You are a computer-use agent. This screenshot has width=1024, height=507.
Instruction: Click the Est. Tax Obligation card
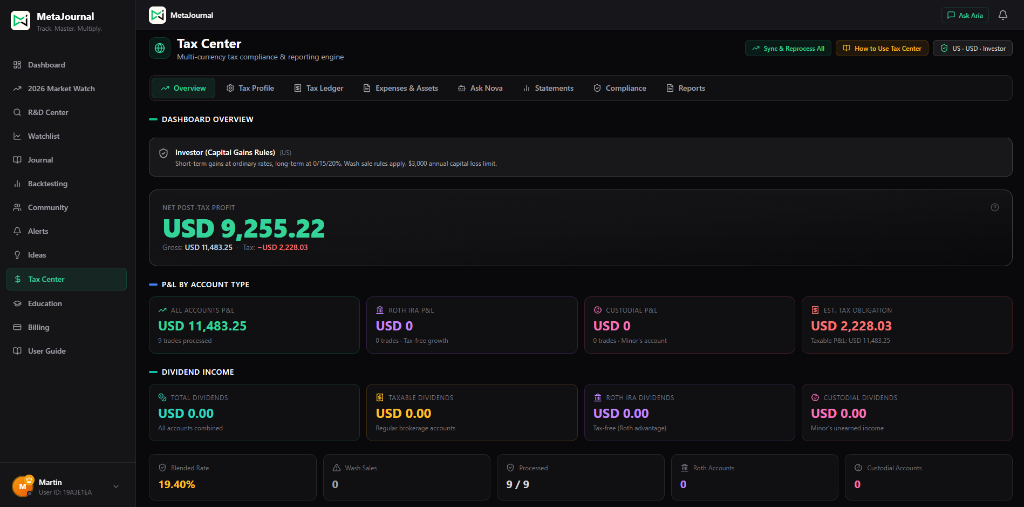pyautogui.click(x=907, y=325)
